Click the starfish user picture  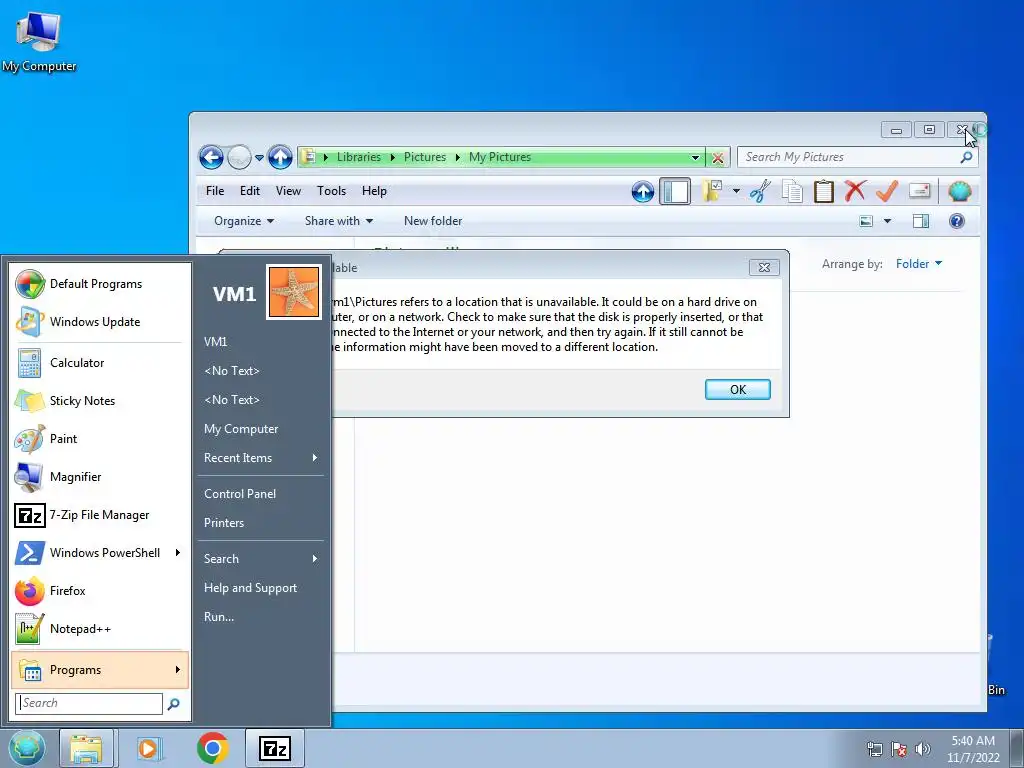coord(294,291)
